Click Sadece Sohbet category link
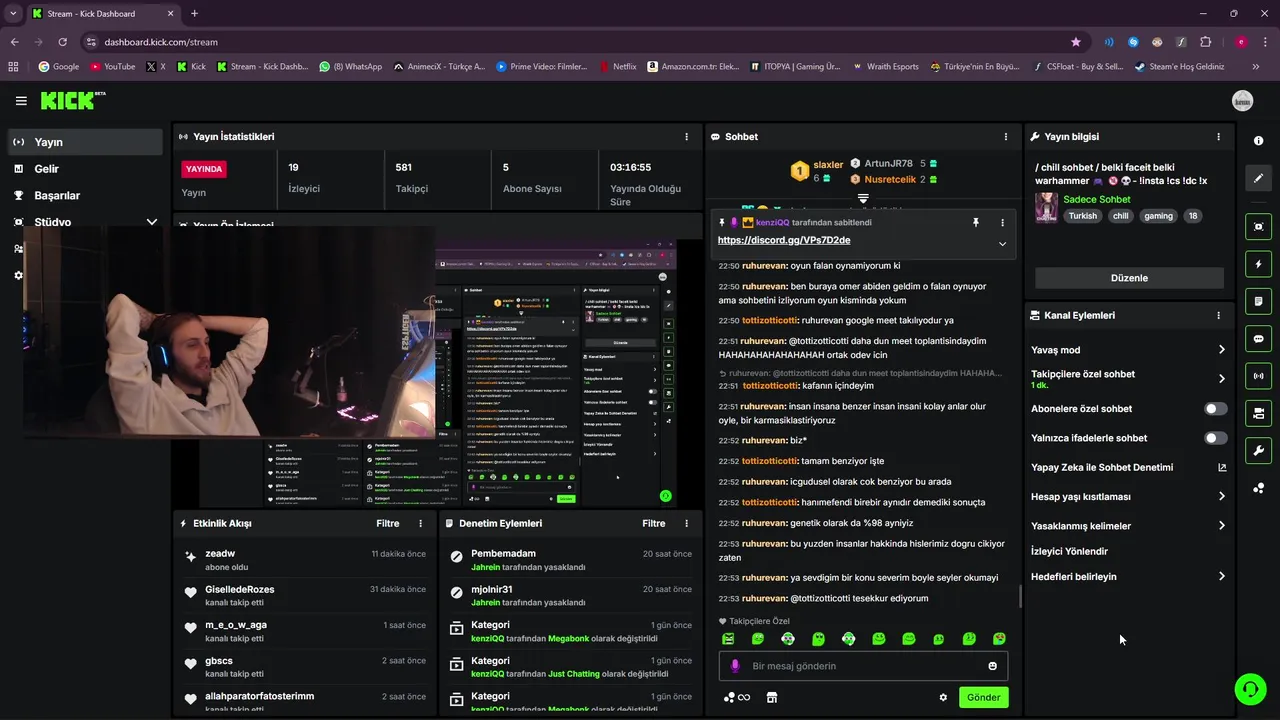Screen dimensions: 1280x720 [1096, 200]
